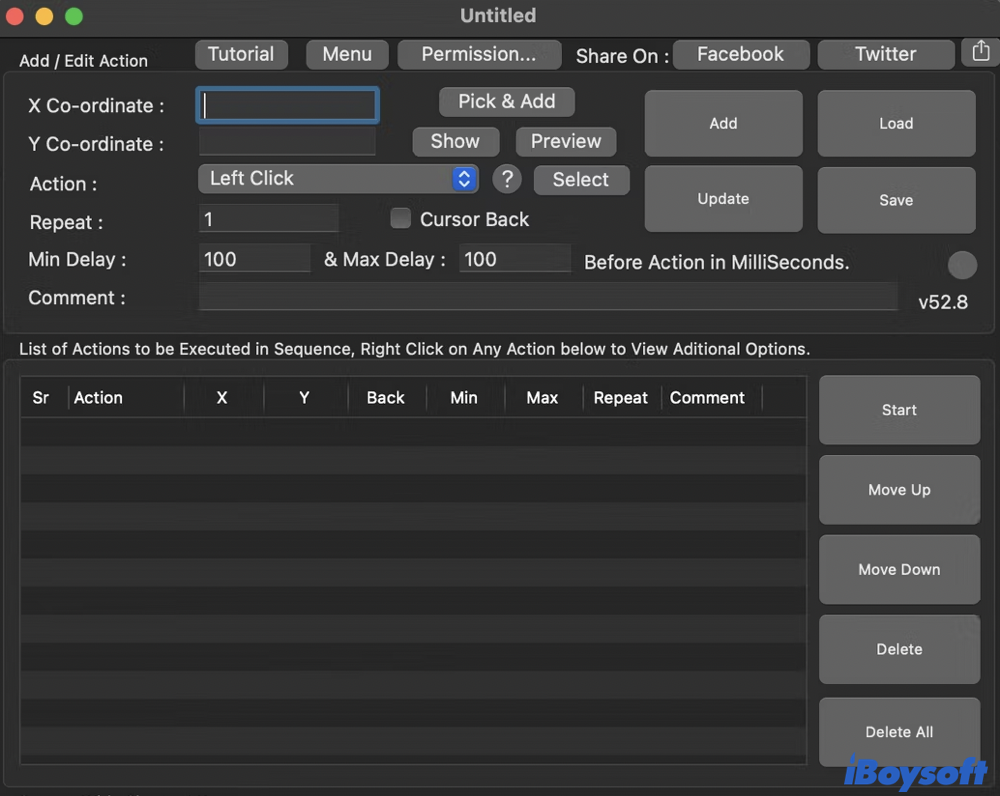Image resolution: width=1000 pixels, height=796 pixels.
Task: Click the Save button
Action: click(896, 200)
